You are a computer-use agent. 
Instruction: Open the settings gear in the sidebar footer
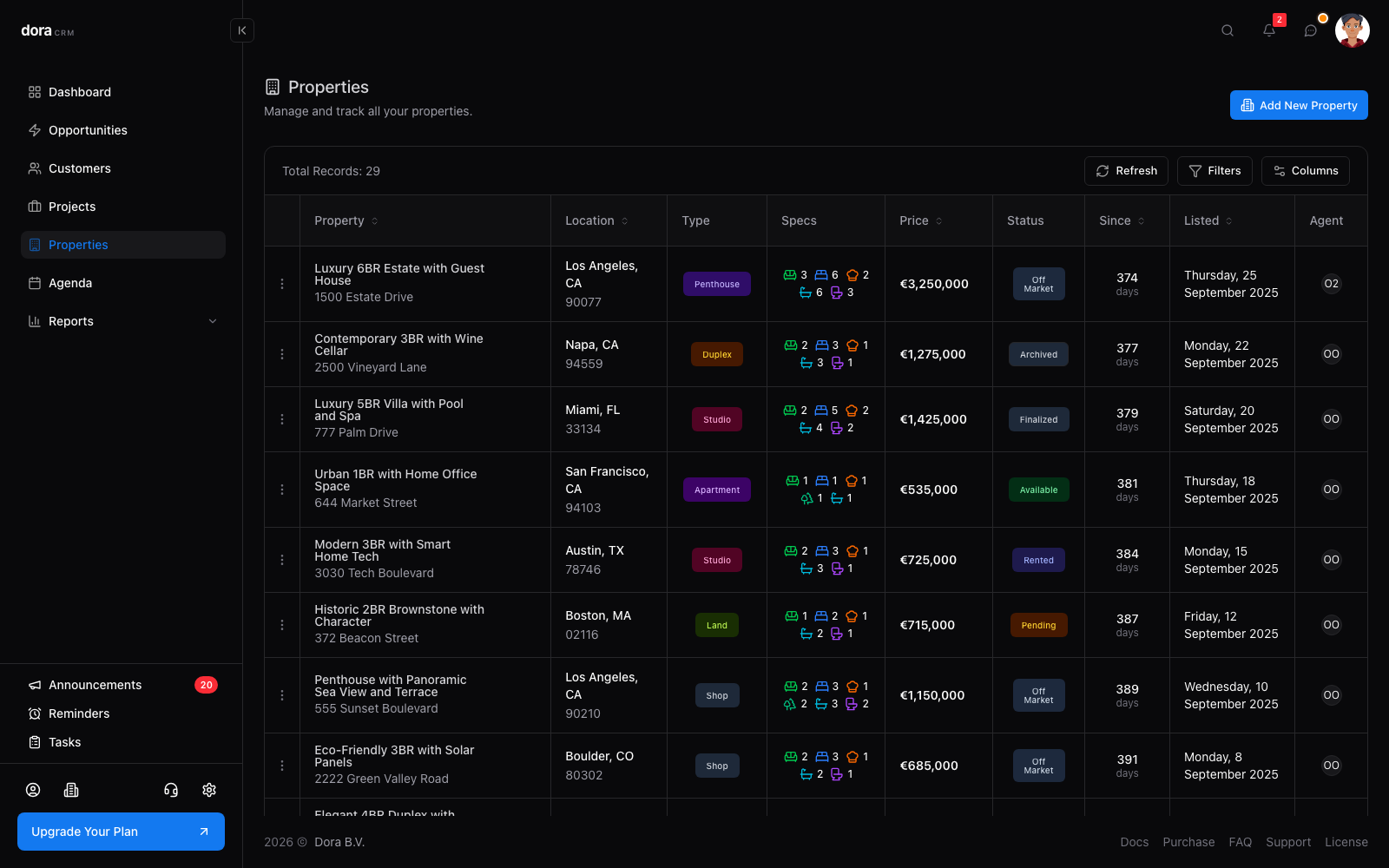point(209,790)
